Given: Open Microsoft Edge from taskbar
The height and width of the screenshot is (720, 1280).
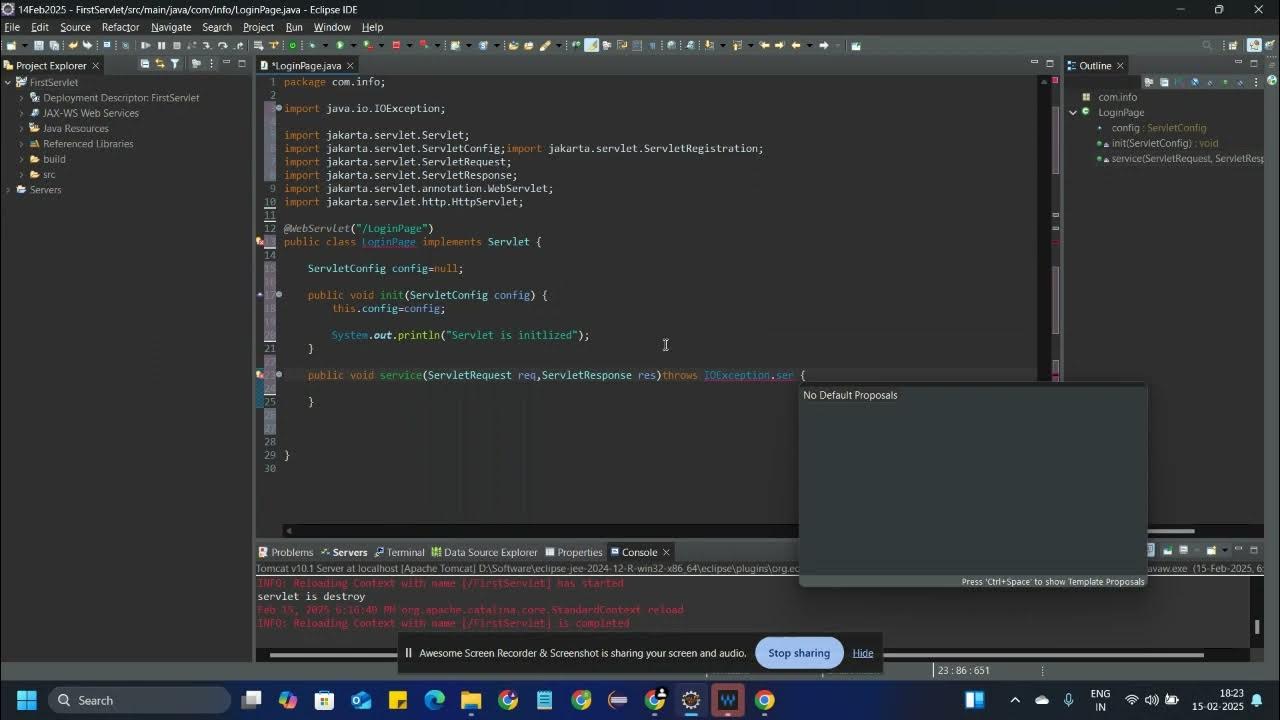Looking at the screenshot, I should [434, 700].
